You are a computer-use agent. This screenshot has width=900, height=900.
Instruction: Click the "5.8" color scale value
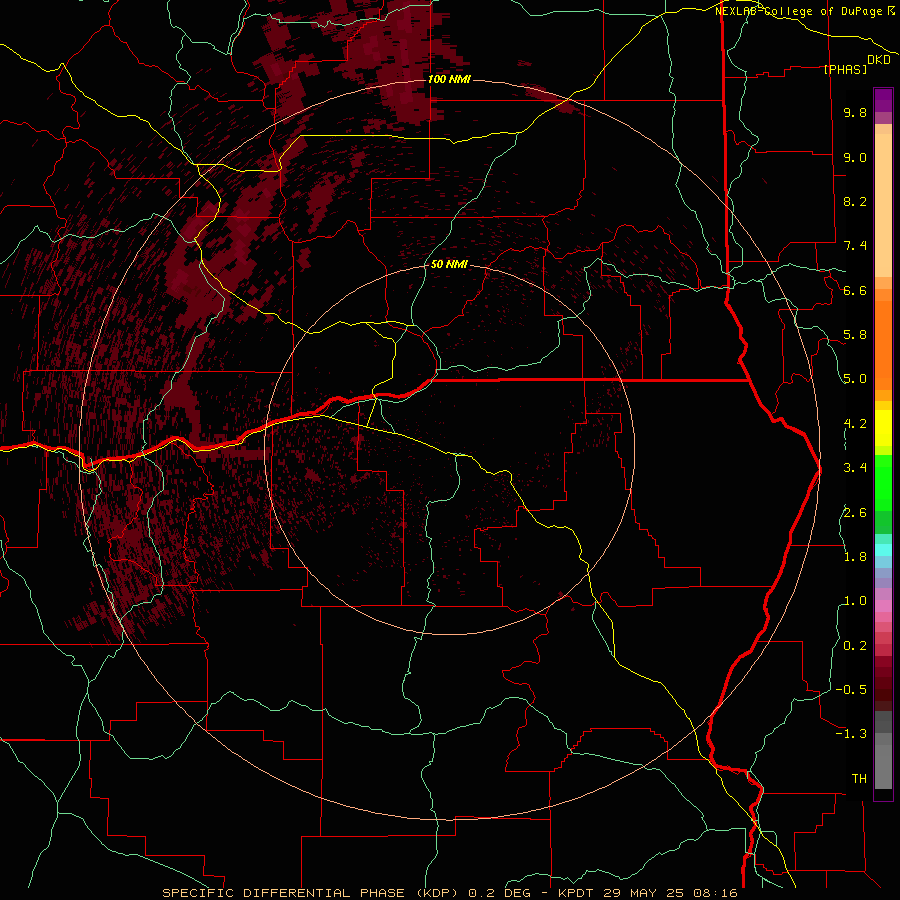(855, 335)
